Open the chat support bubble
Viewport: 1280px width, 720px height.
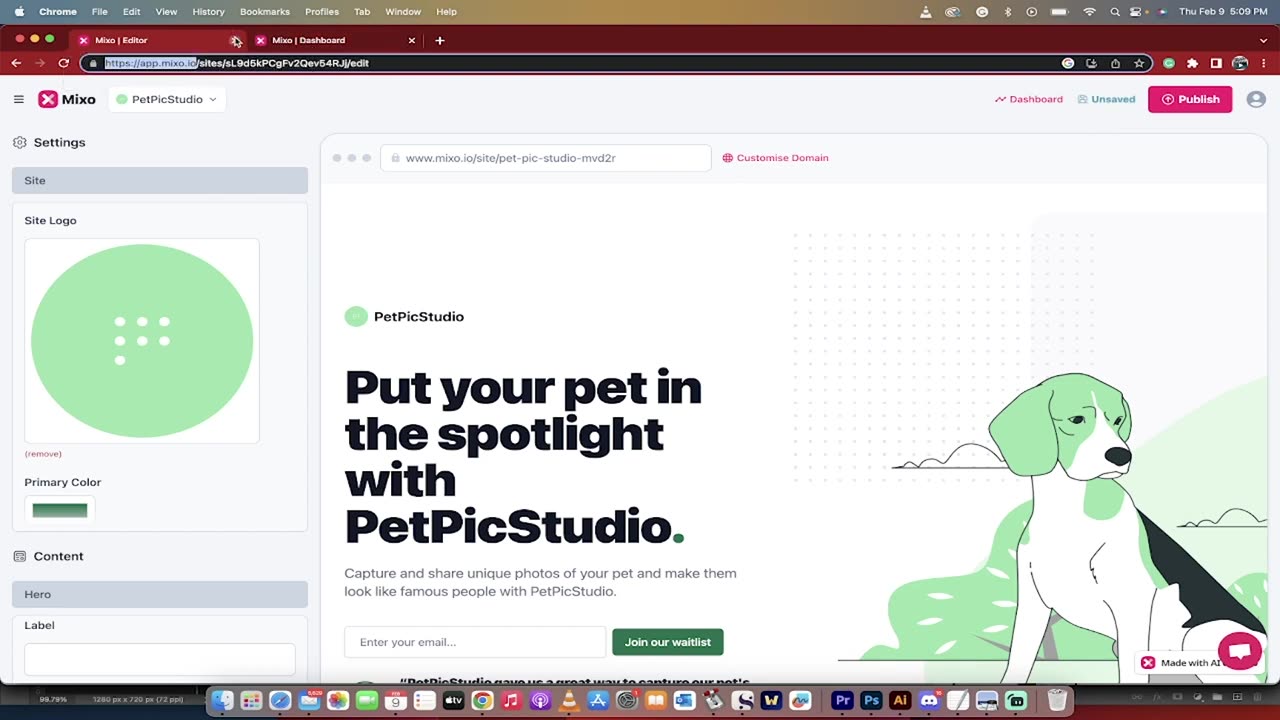1240,651
